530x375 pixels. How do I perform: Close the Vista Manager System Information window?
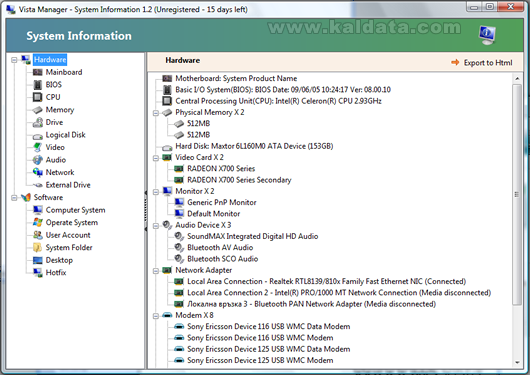tap(510, 6)
